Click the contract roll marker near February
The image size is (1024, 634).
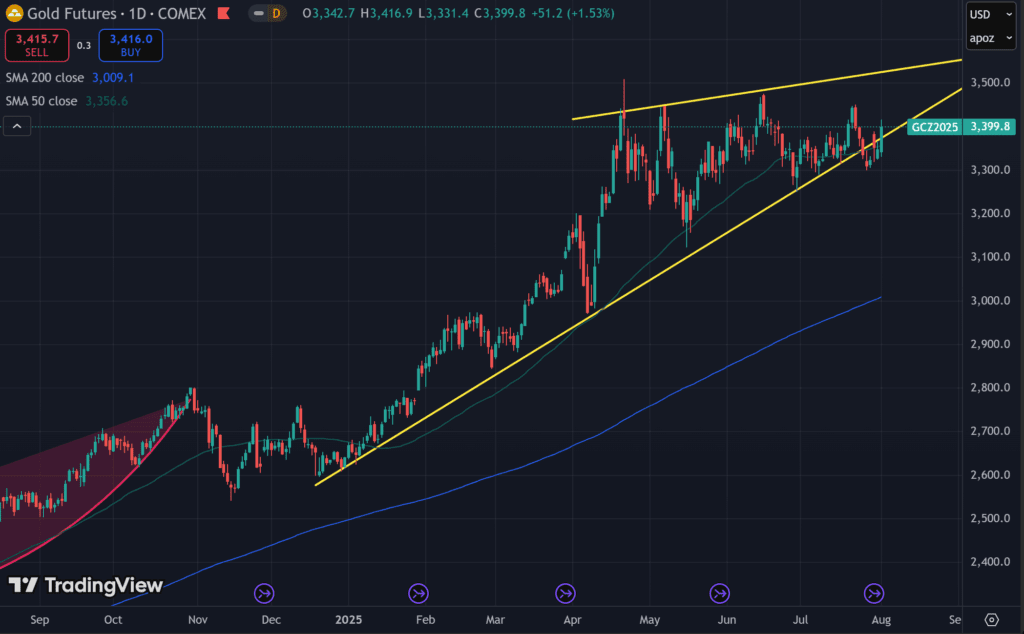click(418, 594)
